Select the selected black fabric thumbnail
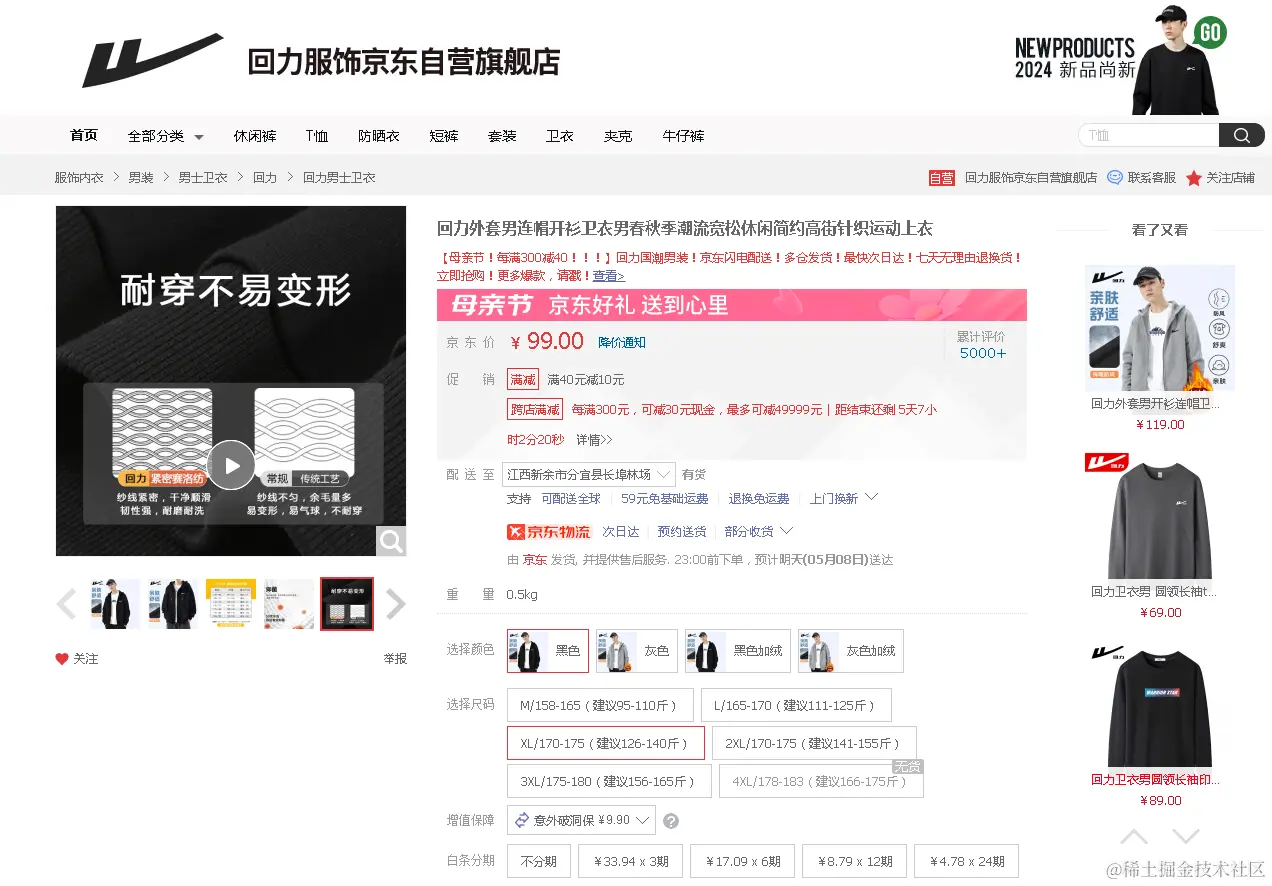The width and height of the screenshot is (1272, 886). tap(347, 604)
